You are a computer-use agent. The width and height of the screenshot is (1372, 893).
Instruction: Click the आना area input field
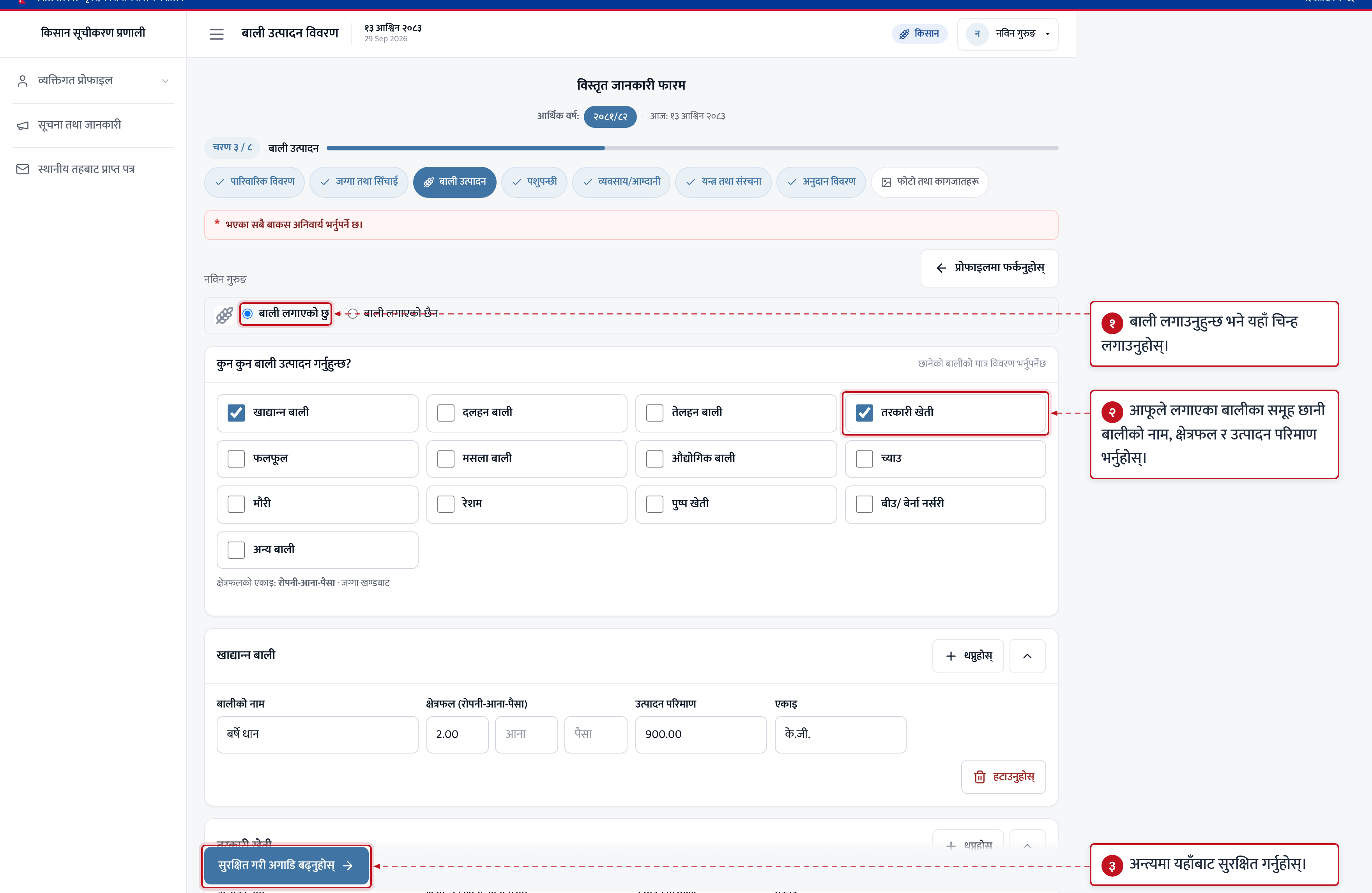(526, 734)
